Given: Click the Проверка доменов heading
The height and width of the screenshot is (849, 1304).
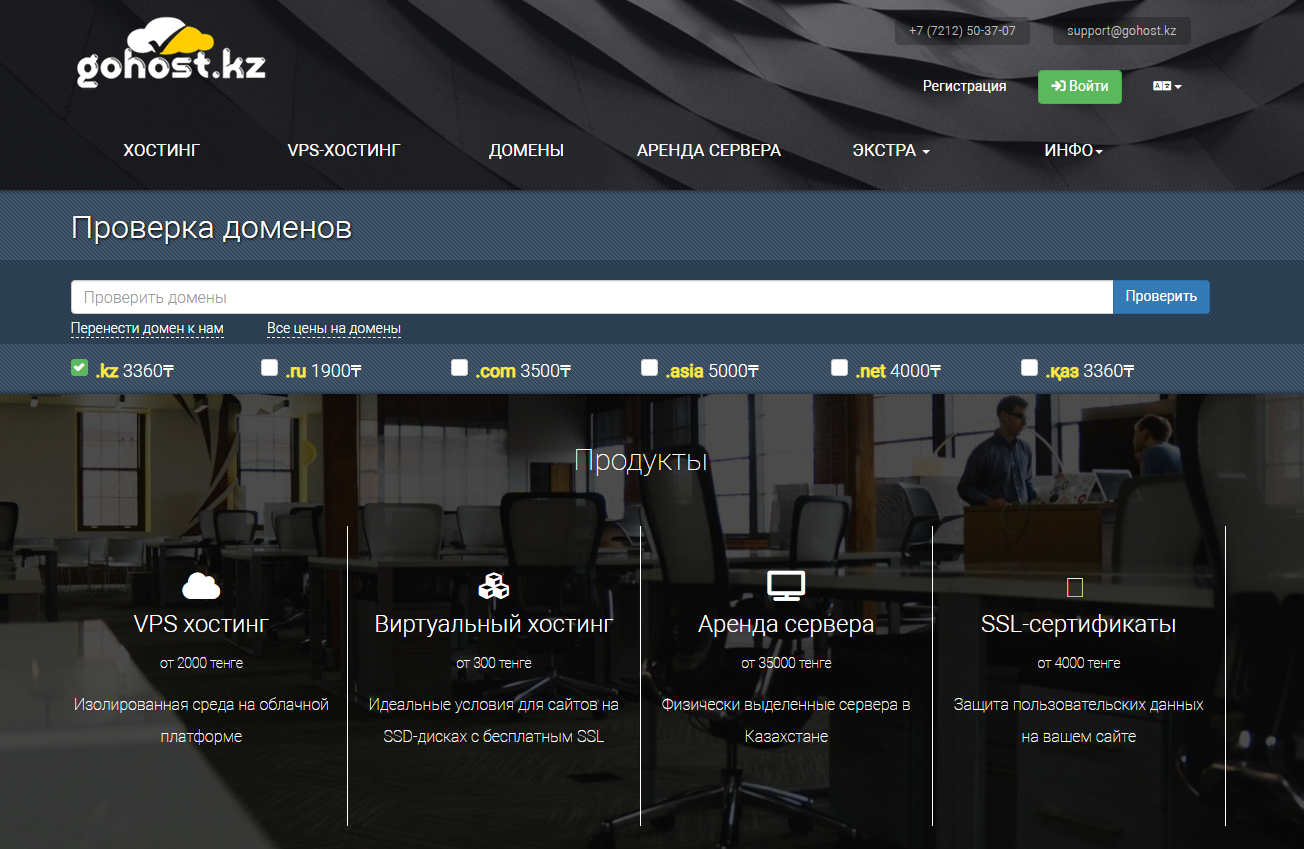Looking at the screenshot, I should point(211,228).
